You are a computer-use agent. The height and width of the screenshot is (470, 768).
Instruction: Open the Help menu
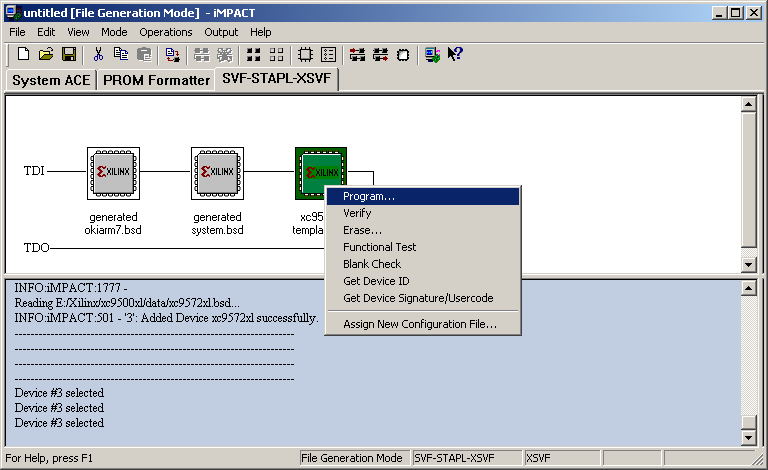261,32
